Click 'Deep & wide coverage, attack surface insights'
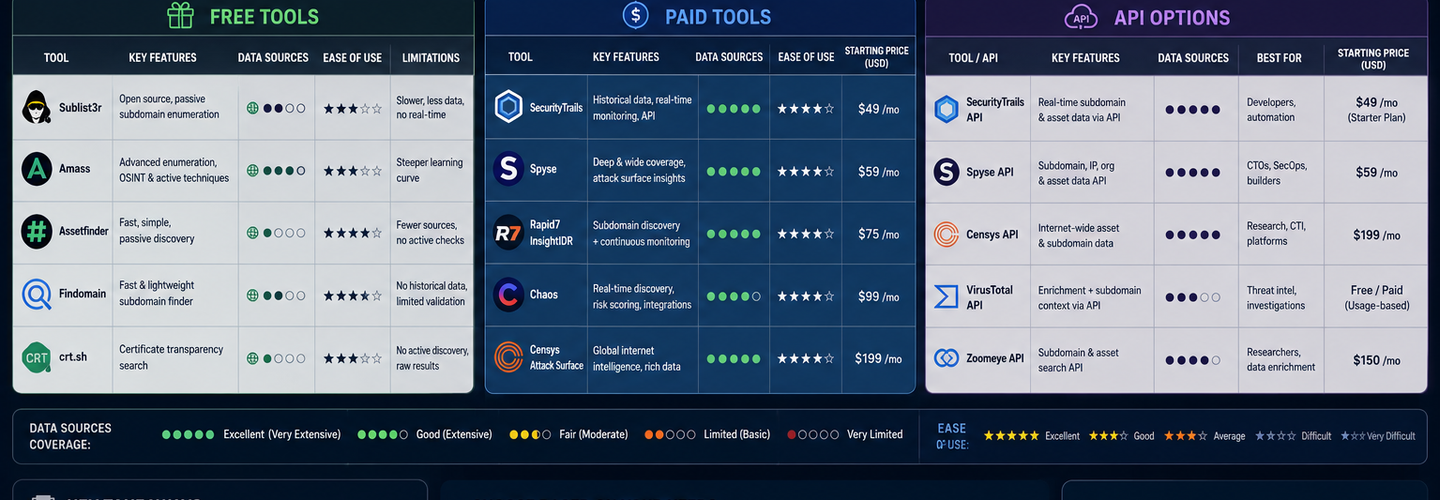The height and width of the screenshot is (500, 1440). [x=639, y=170]
